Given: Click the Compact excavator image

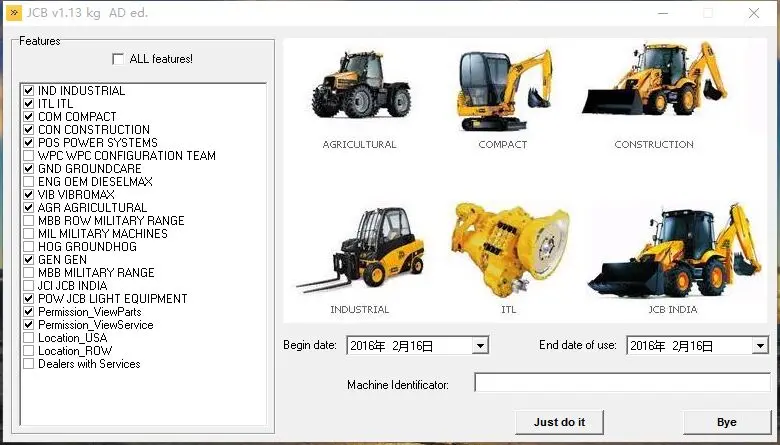Looking at the screenshot, I should [504, 90].
